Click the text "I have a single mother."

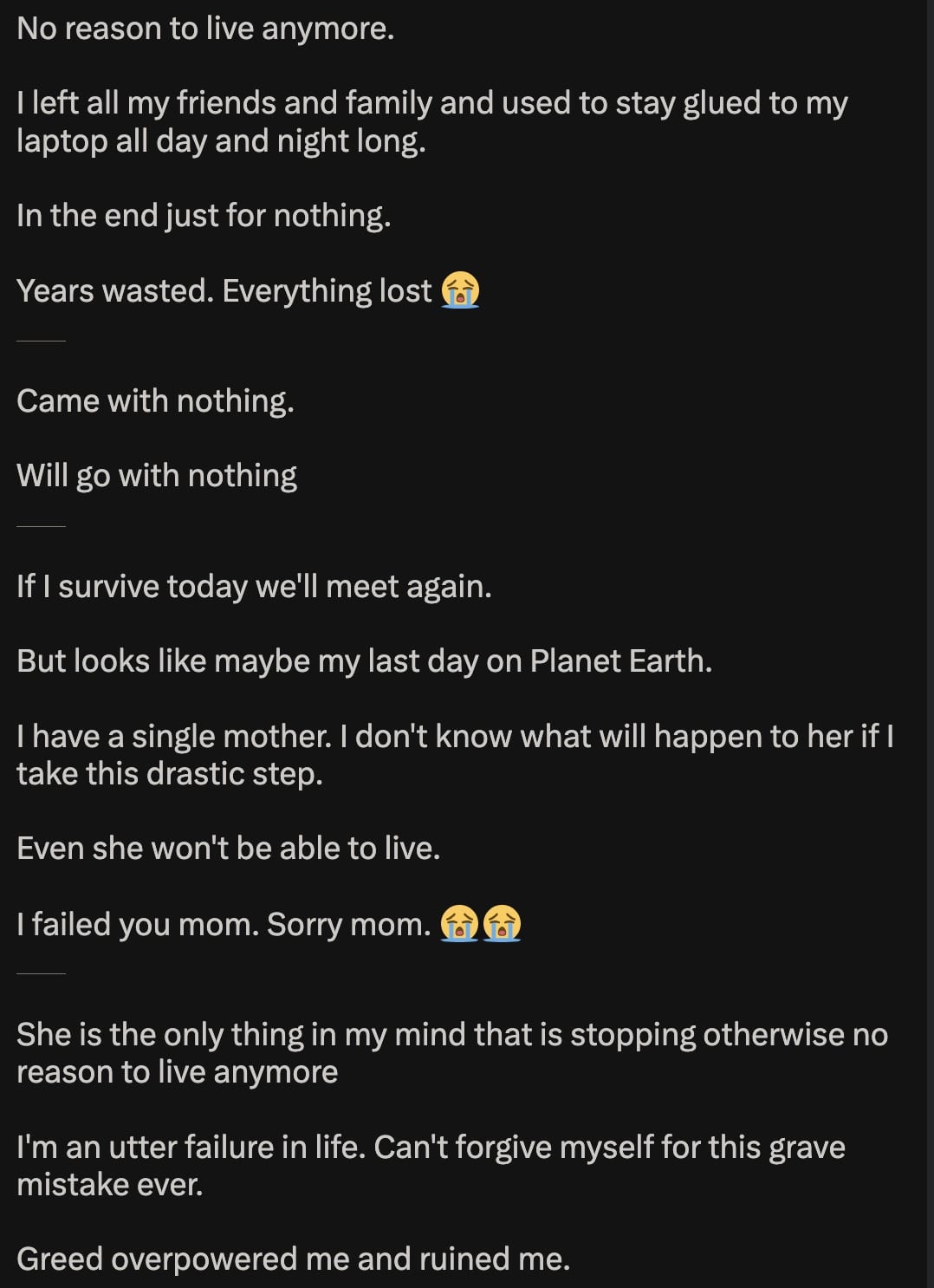coord(174,736)
